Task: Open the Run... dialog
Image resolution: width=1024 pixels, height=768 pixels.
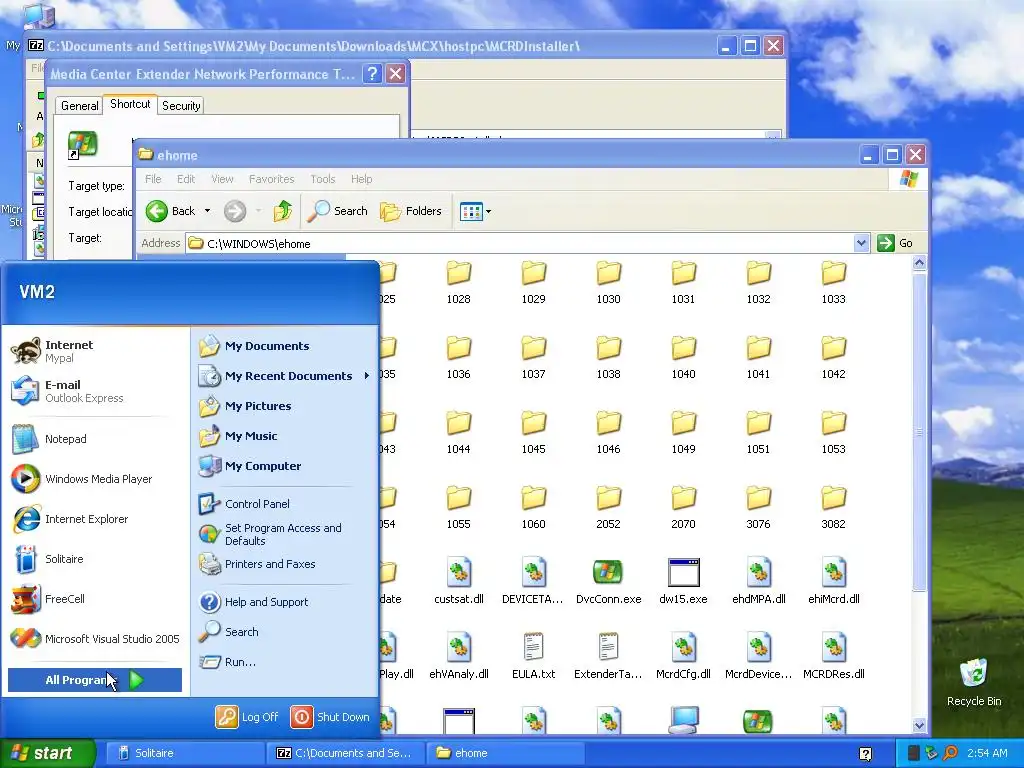Action: (284, 662)
